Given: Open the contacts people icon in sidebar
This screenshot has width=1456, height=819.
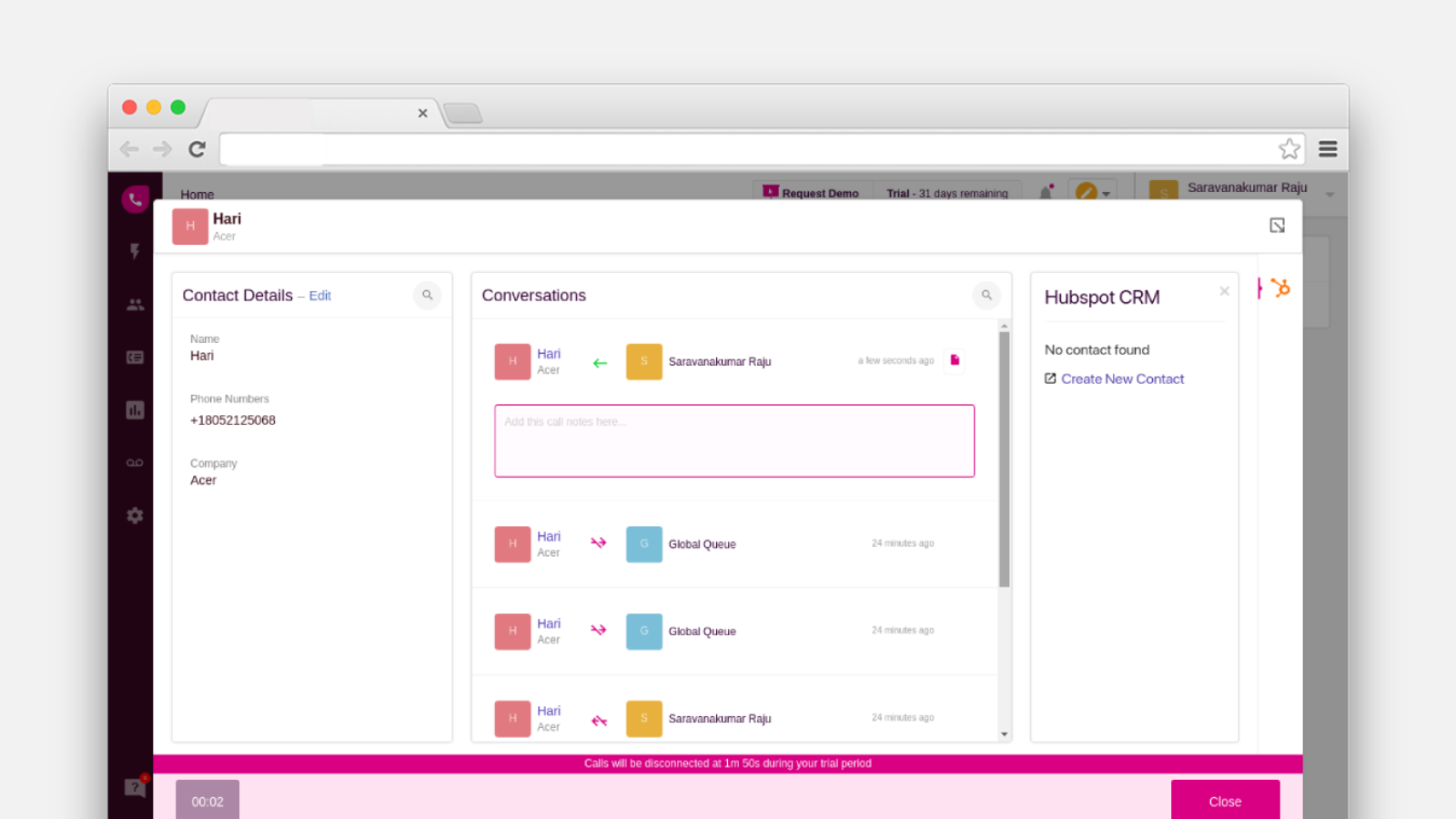Looking at the screenshot, I should point(135,303).
